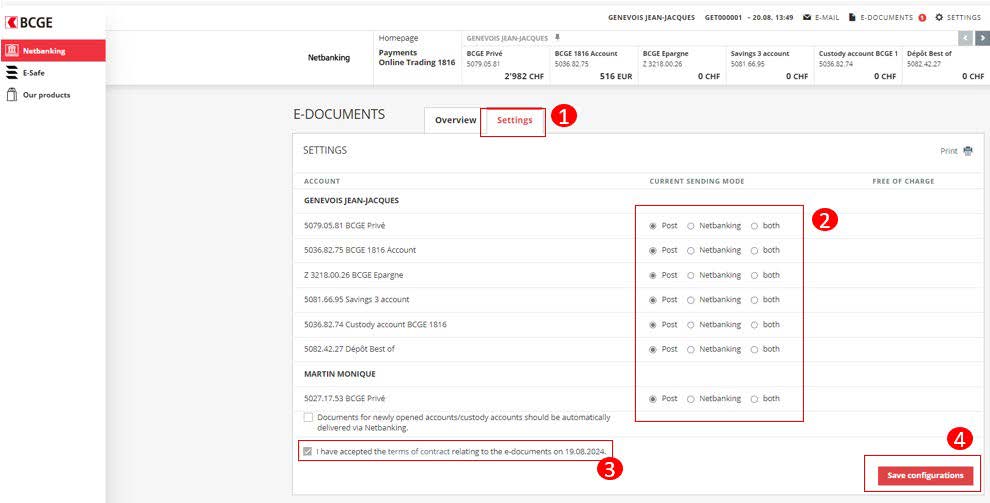Select both for Dépôt Best of
Screen dimensions: 990x503
(754, 349)
